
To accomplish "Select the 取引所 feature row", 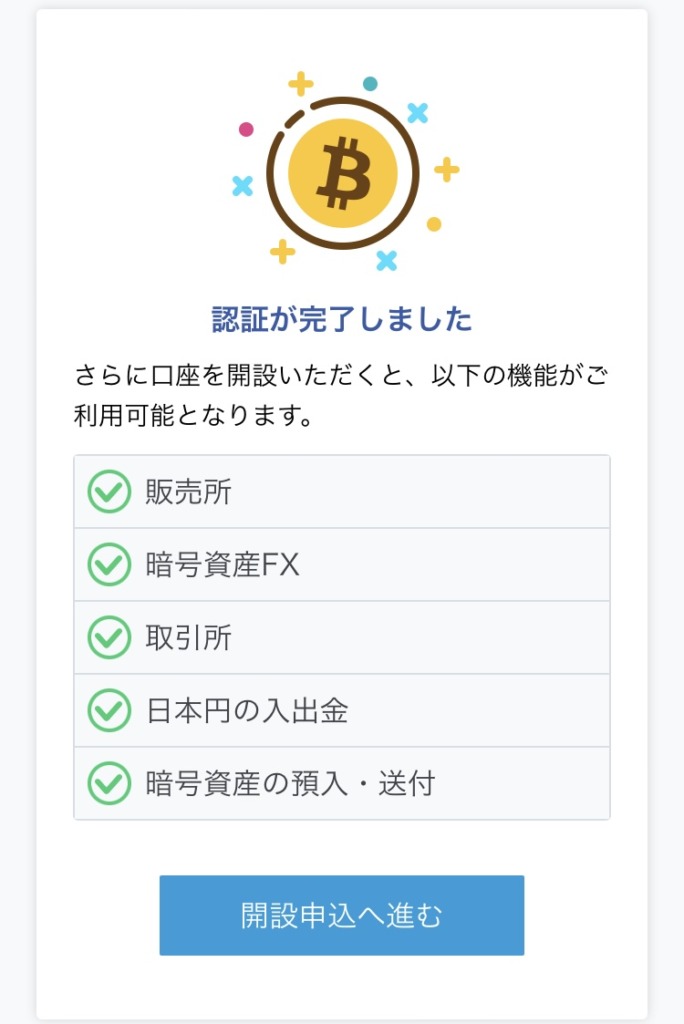I will [342, 637].
